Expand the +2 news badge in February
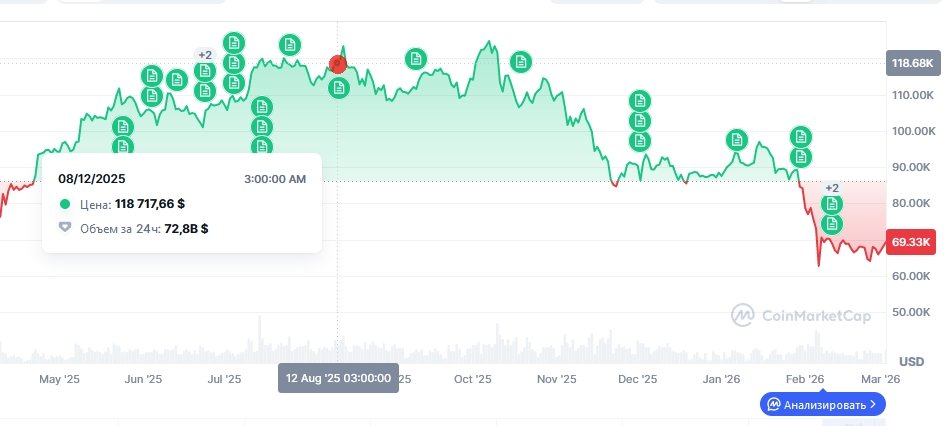Image resolution: width=948 pixels, height=426 pixels. (x=831, y=188)
